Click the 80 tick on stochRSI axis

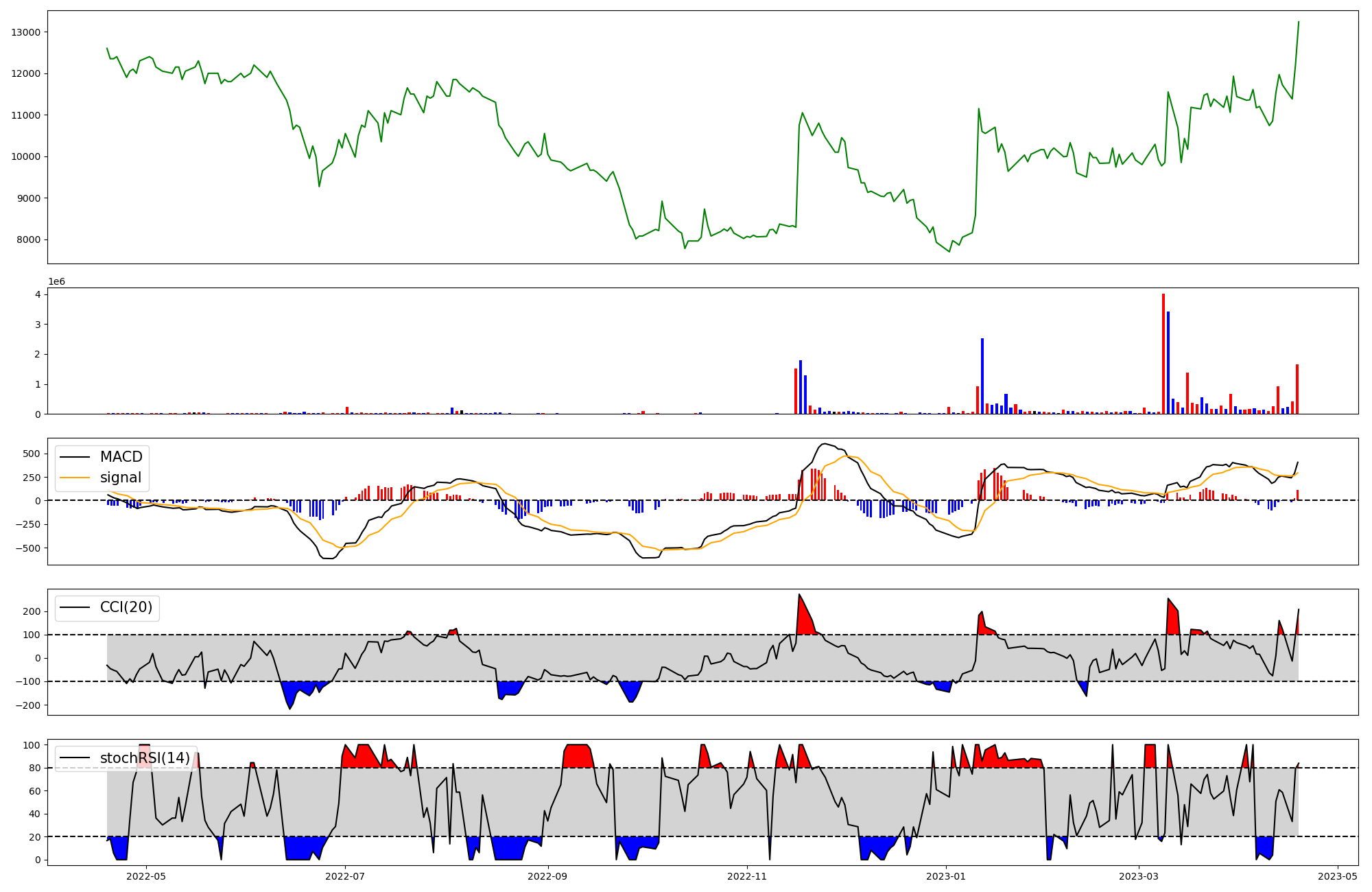pos(36,768)
